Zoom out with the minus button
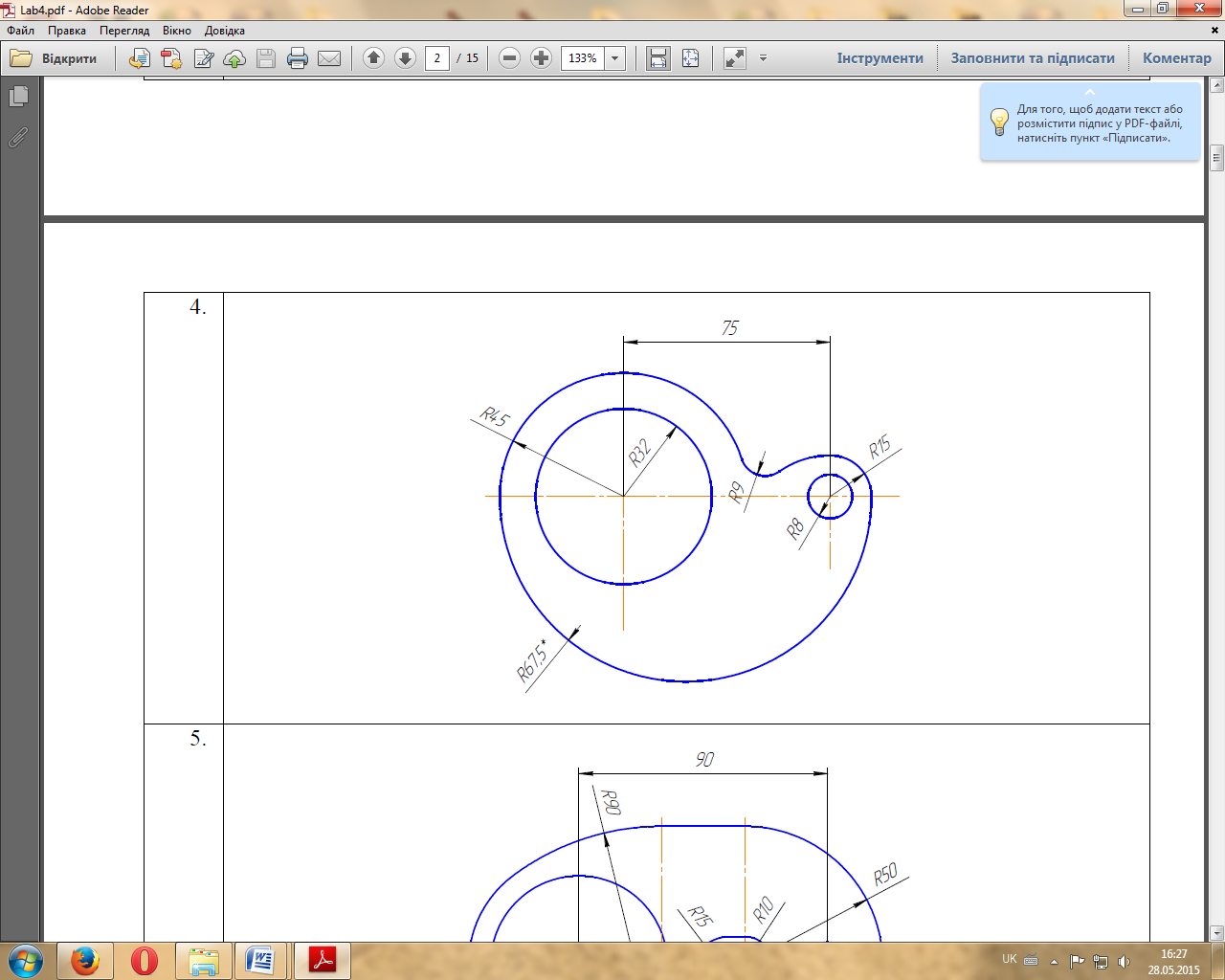Image resolution: width=1225 pixels, height=980 pixels. [x=510, y=58]
